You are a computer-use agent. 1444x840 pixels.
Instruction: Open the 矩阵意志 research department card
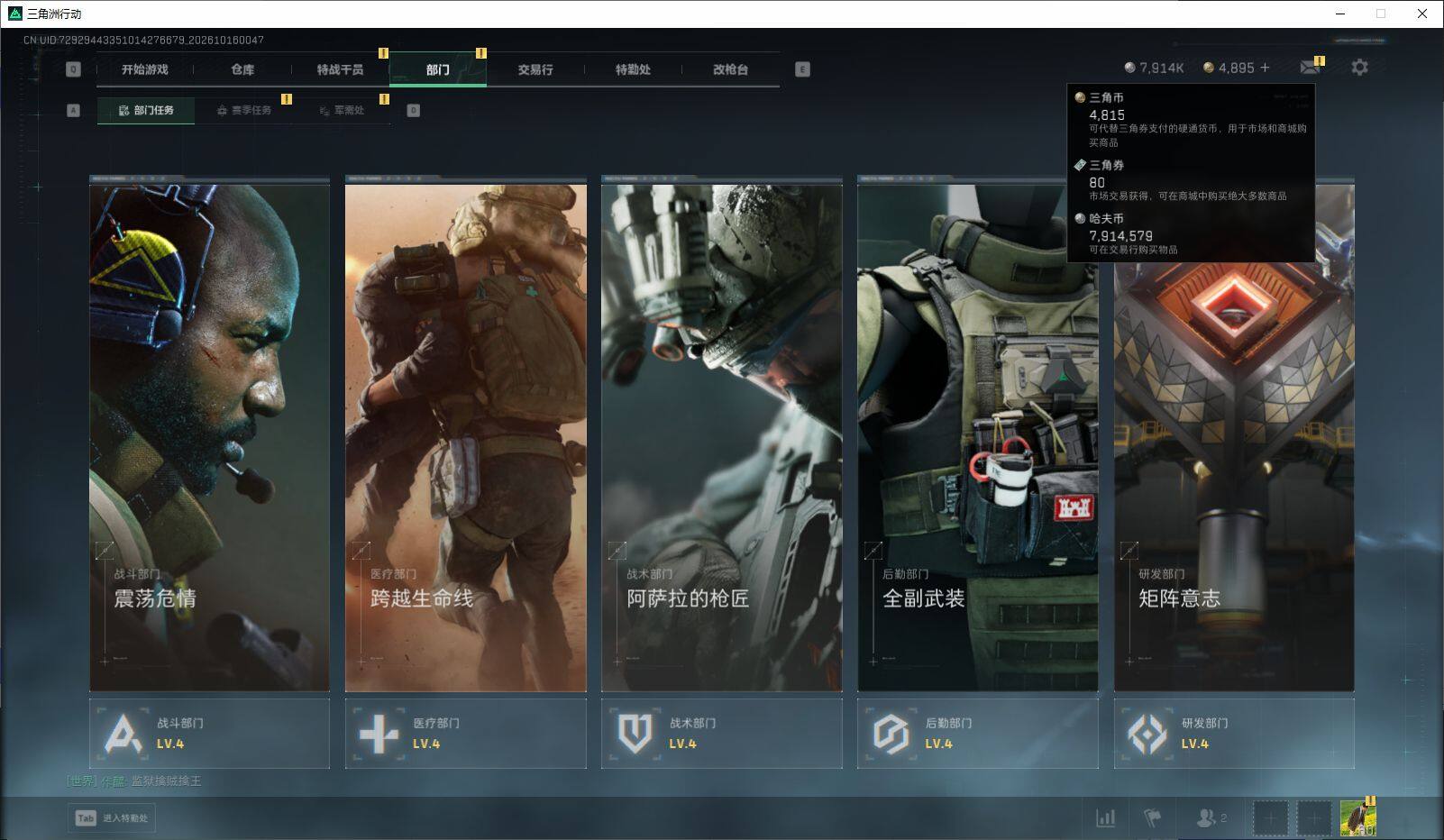click(x=1234, y=434)
